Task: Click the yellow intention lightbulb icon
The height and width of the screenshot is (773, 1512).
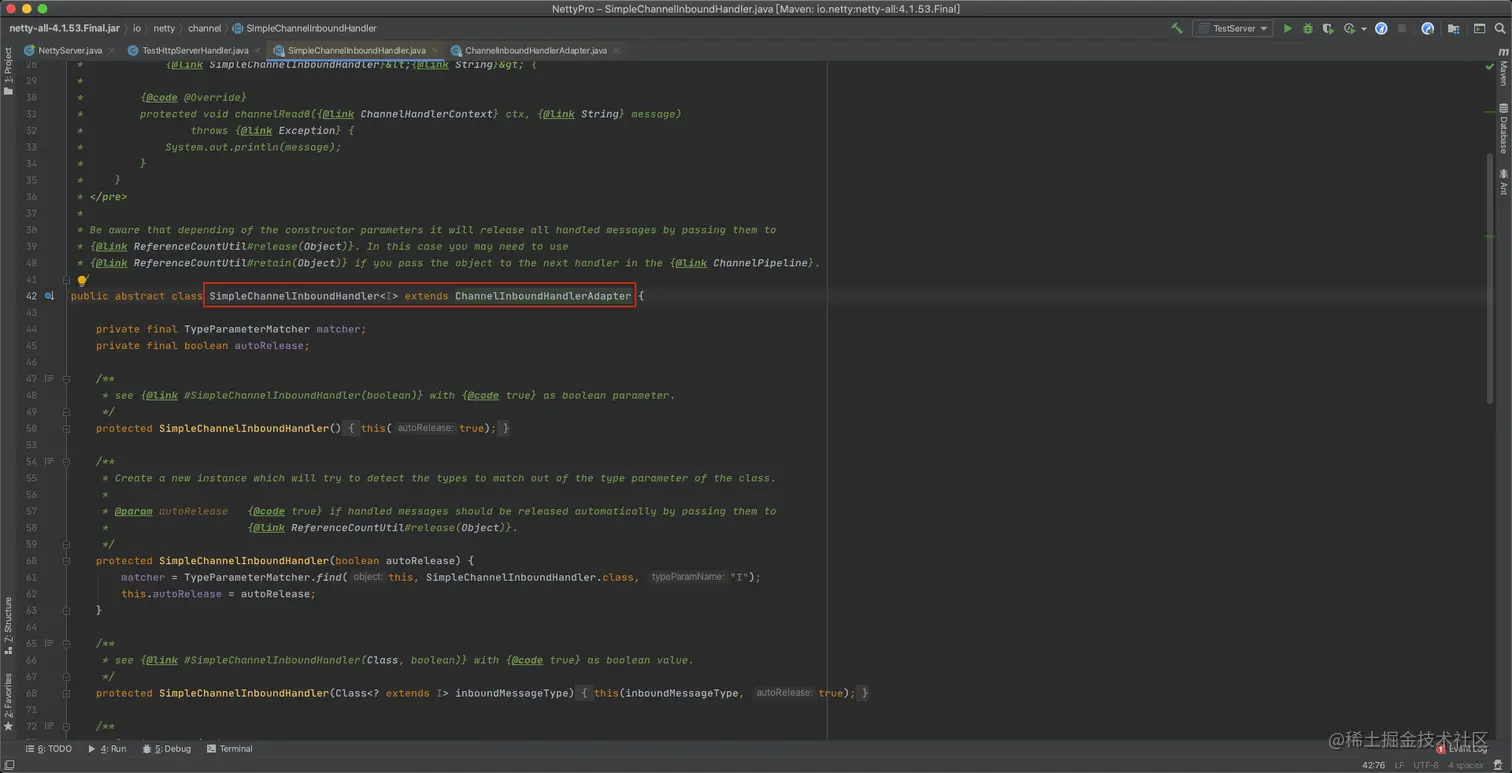Action: pos(82,281)
